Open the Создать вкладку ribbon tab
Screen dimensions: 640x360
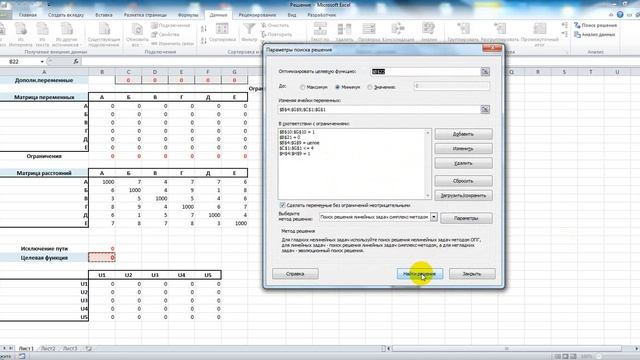pyautogui.click(x=66, y=15)
